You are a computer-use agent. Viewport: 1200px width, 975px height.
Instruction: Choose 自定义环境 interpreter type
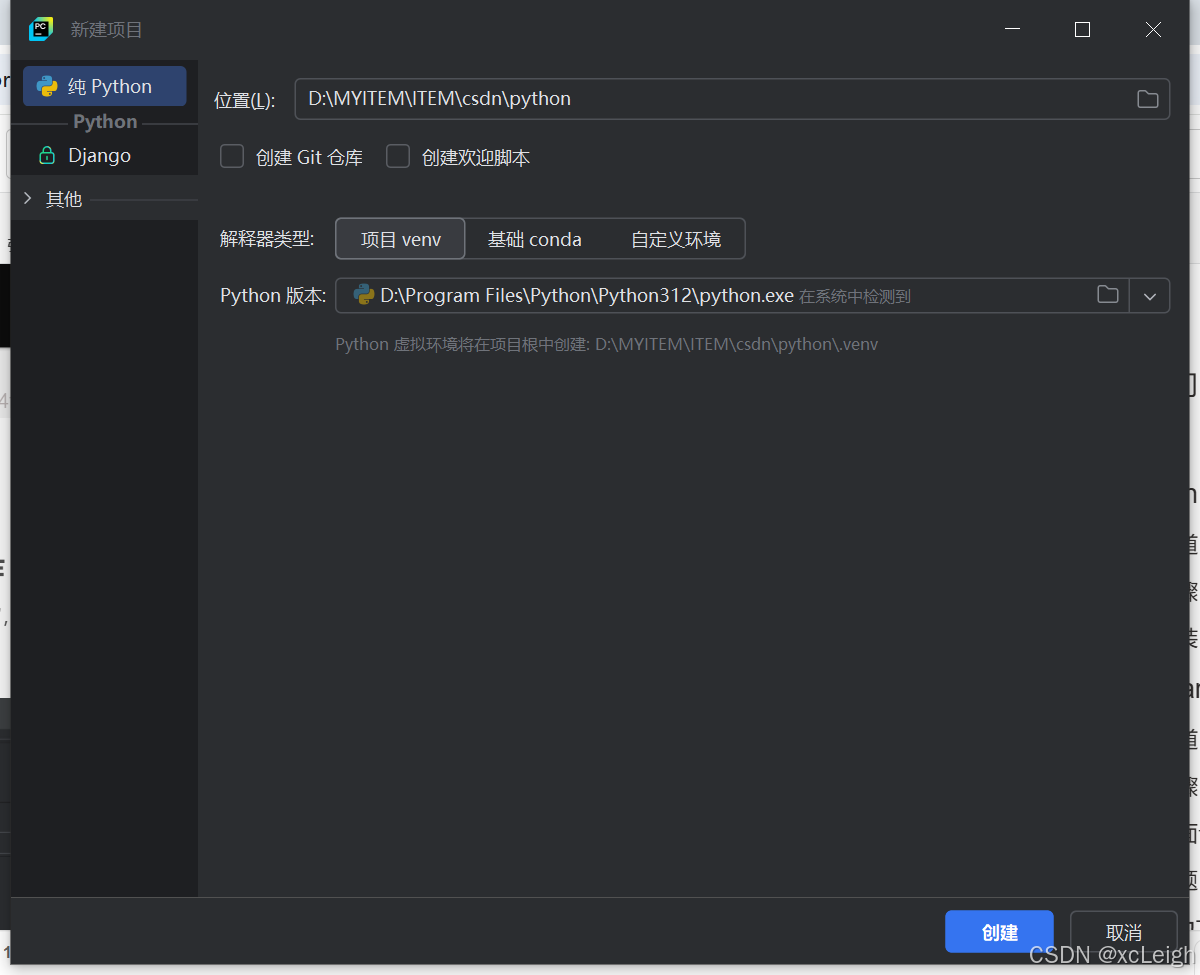coord(676,239)
